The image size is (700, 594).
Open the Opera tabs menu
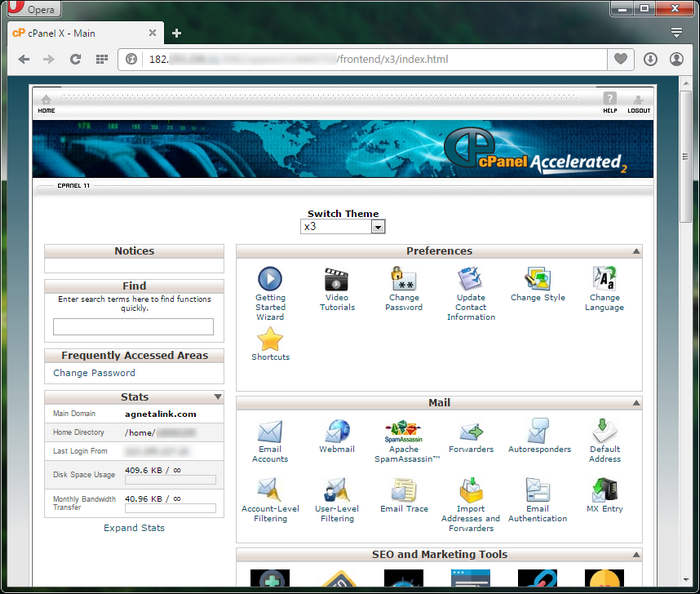point(676,33)
